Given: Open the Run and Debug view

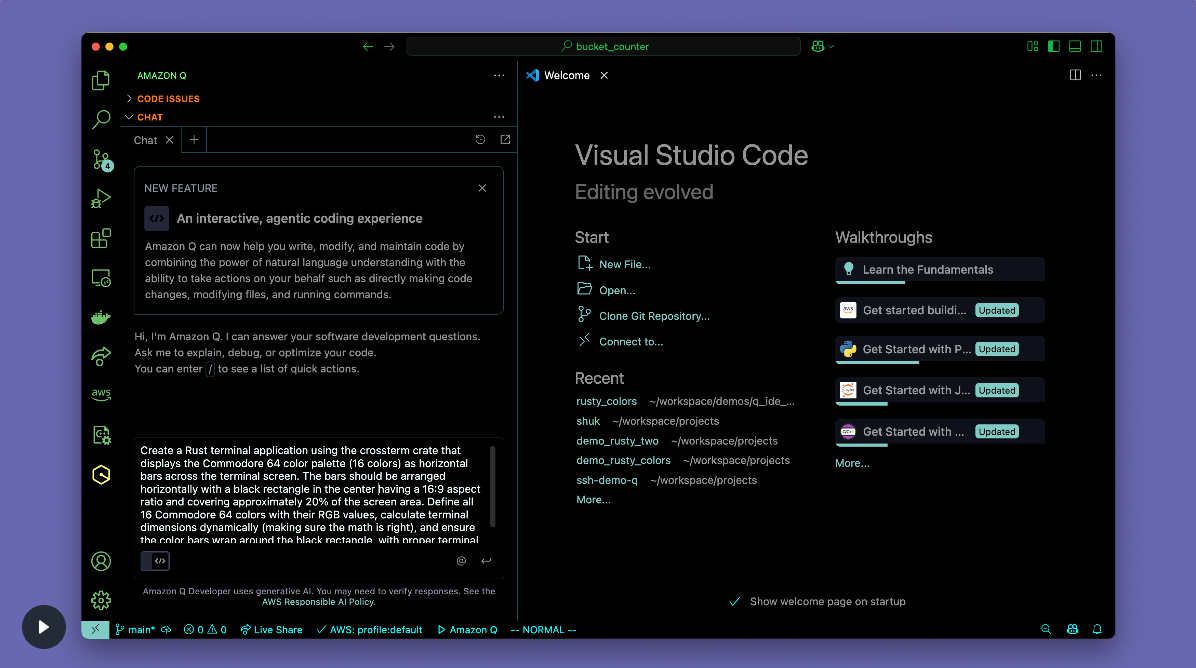Looking at the screenshot, I should tap(101, 199).
